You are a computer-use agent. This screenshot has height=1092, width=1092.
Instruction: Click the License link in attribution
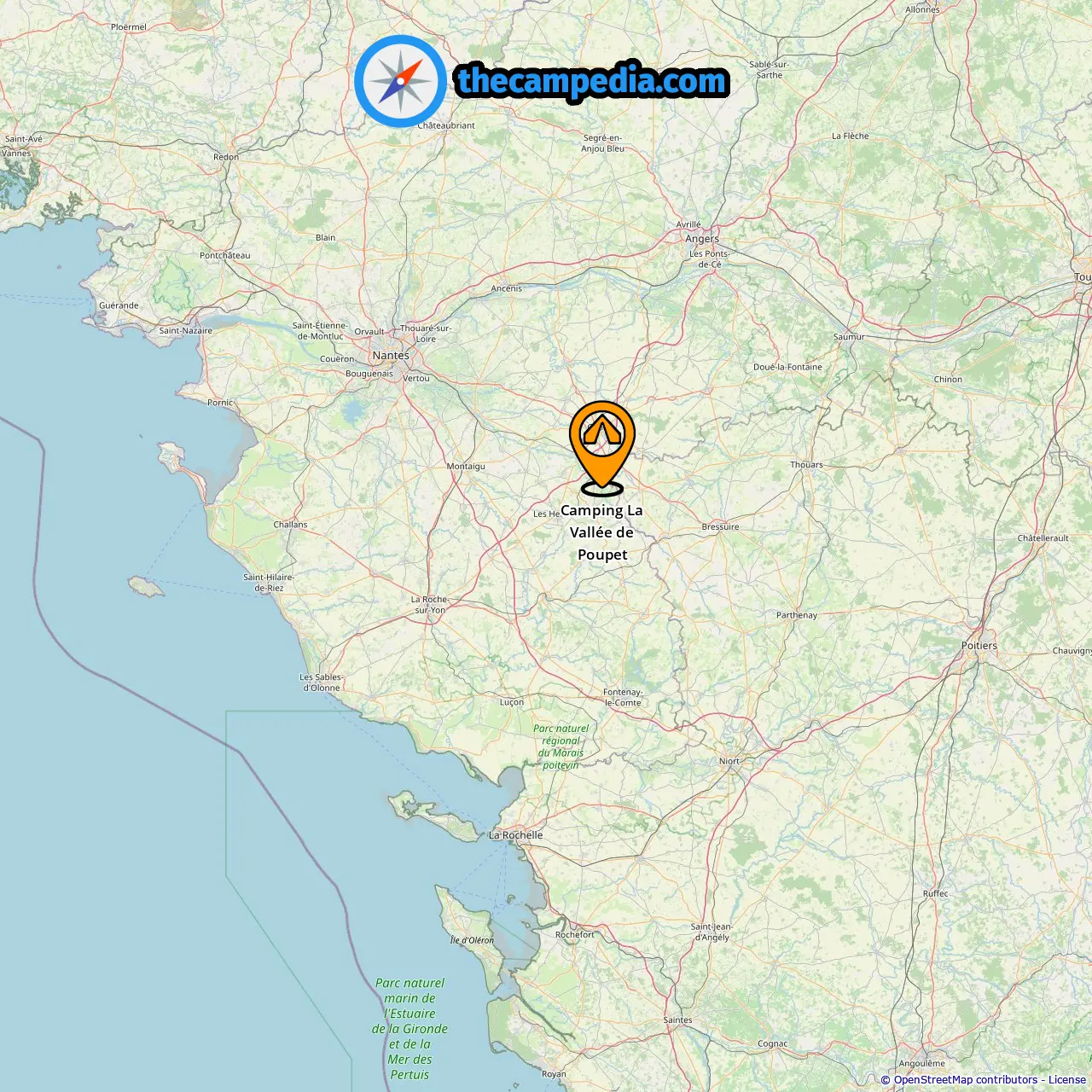tap(1067, 1080)
